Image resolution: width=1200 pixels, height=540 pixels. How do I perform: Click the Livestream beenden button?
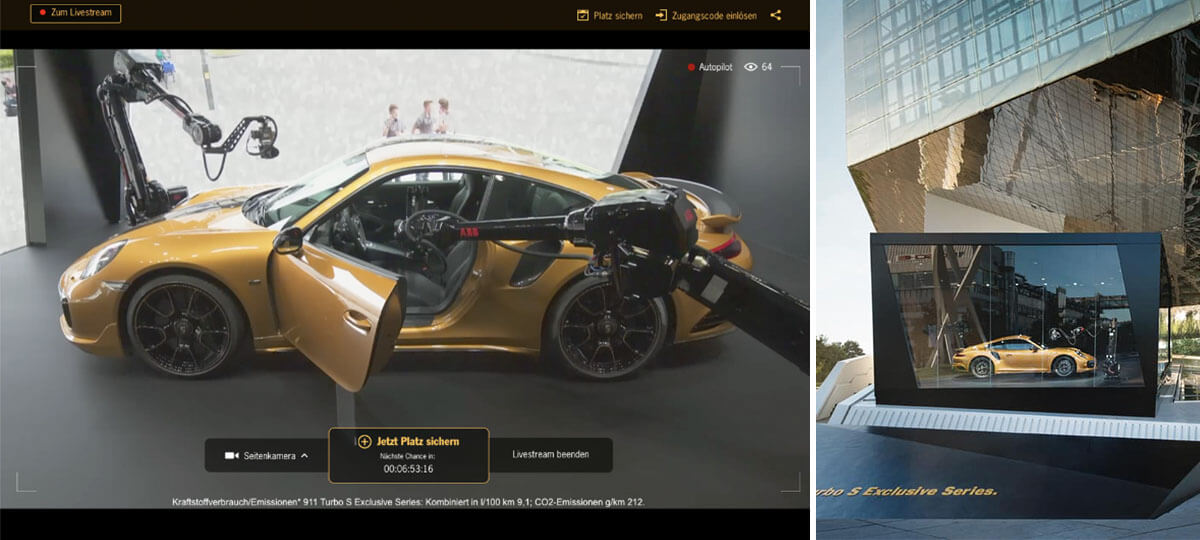tap(550, 455)
